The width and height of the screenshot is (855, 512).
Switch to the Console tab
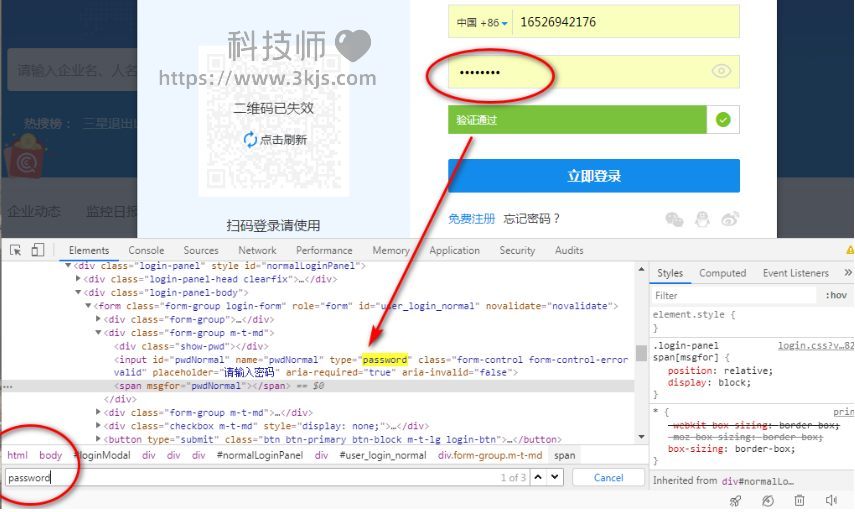click(x=146, y=250)
